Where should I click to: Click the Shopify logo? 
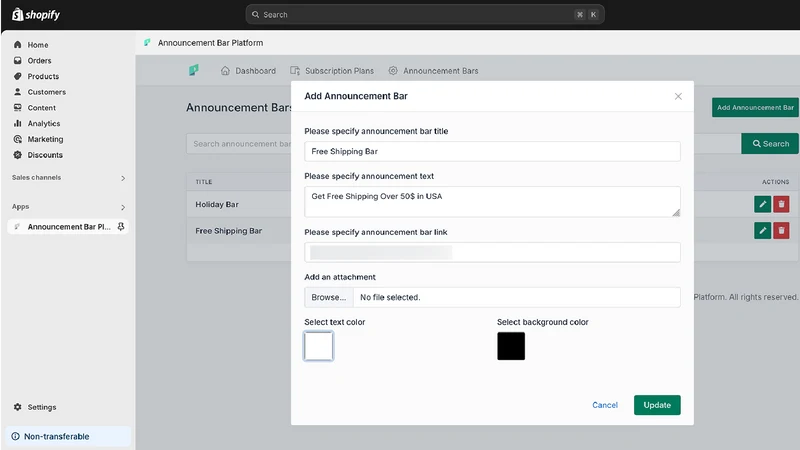(36, 15)
